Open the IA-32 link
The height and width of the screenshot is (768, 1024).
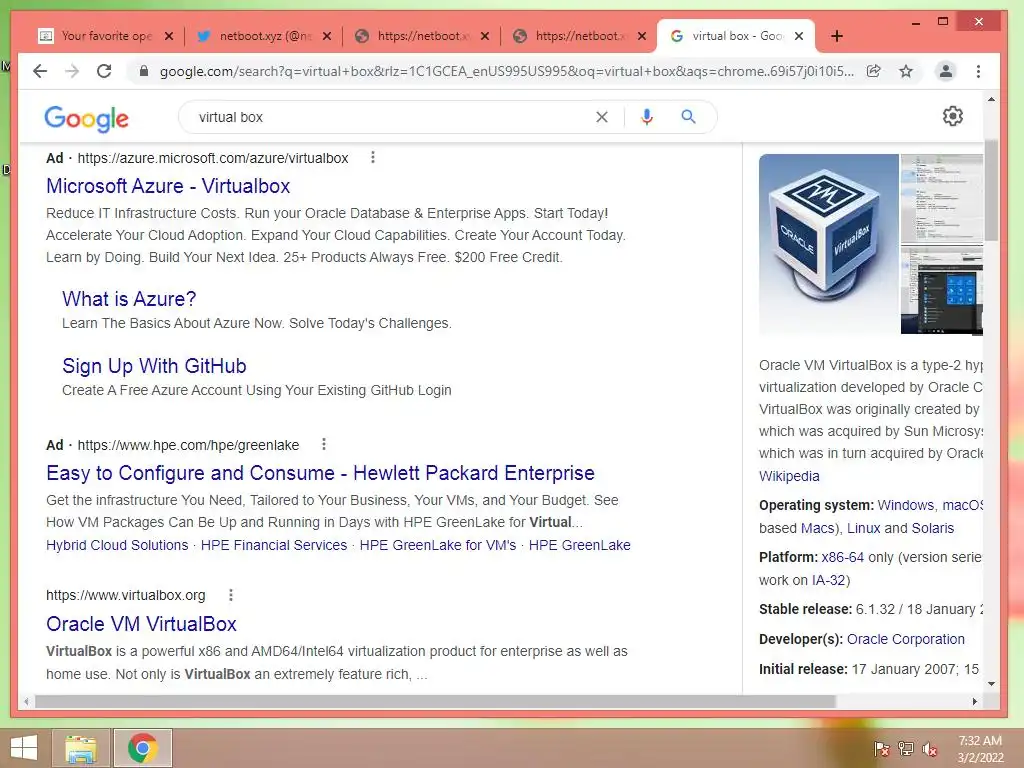(x=828, y=581)
